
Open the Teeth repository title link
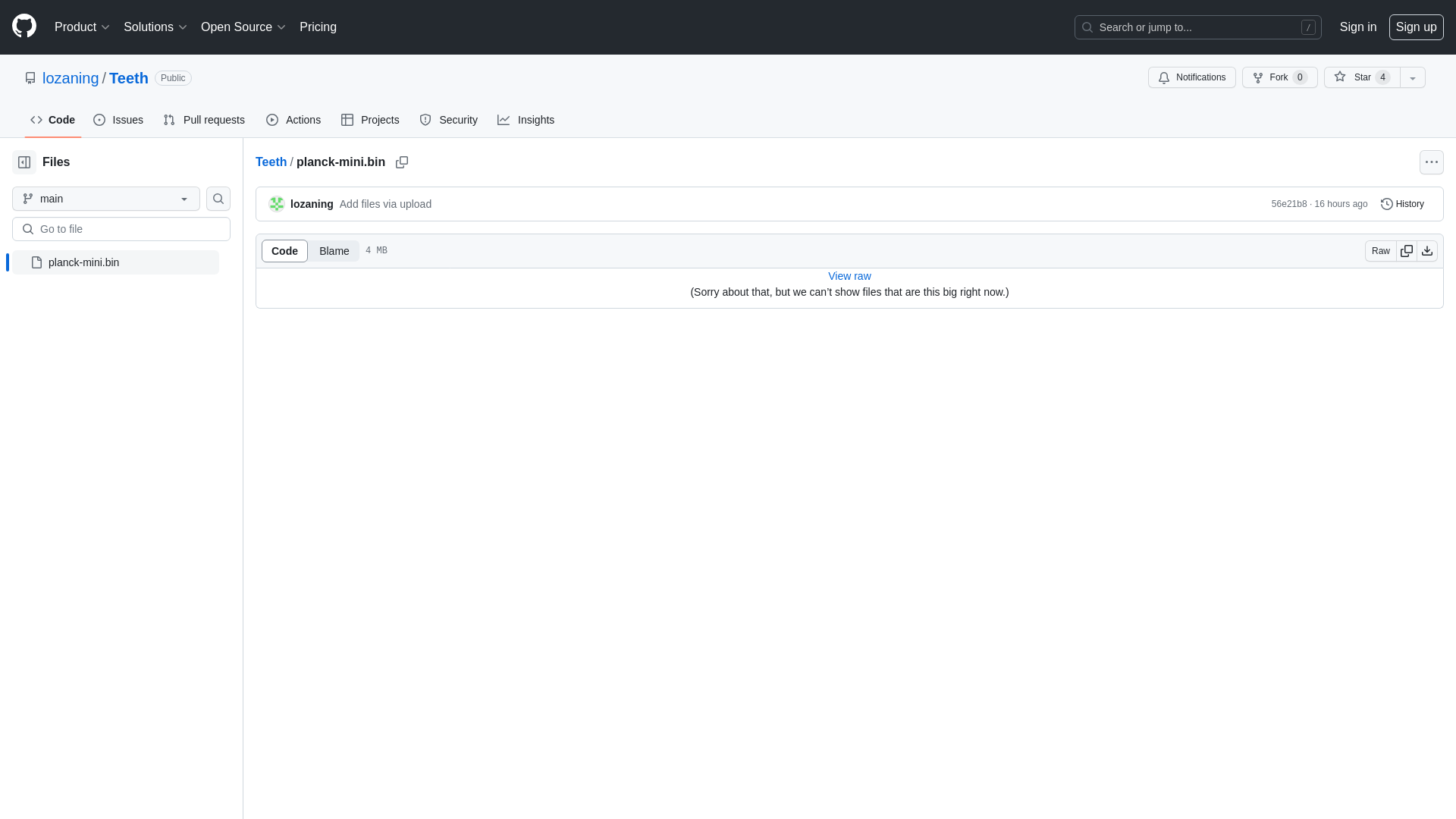pyautogui.click(x=129, y=78)
